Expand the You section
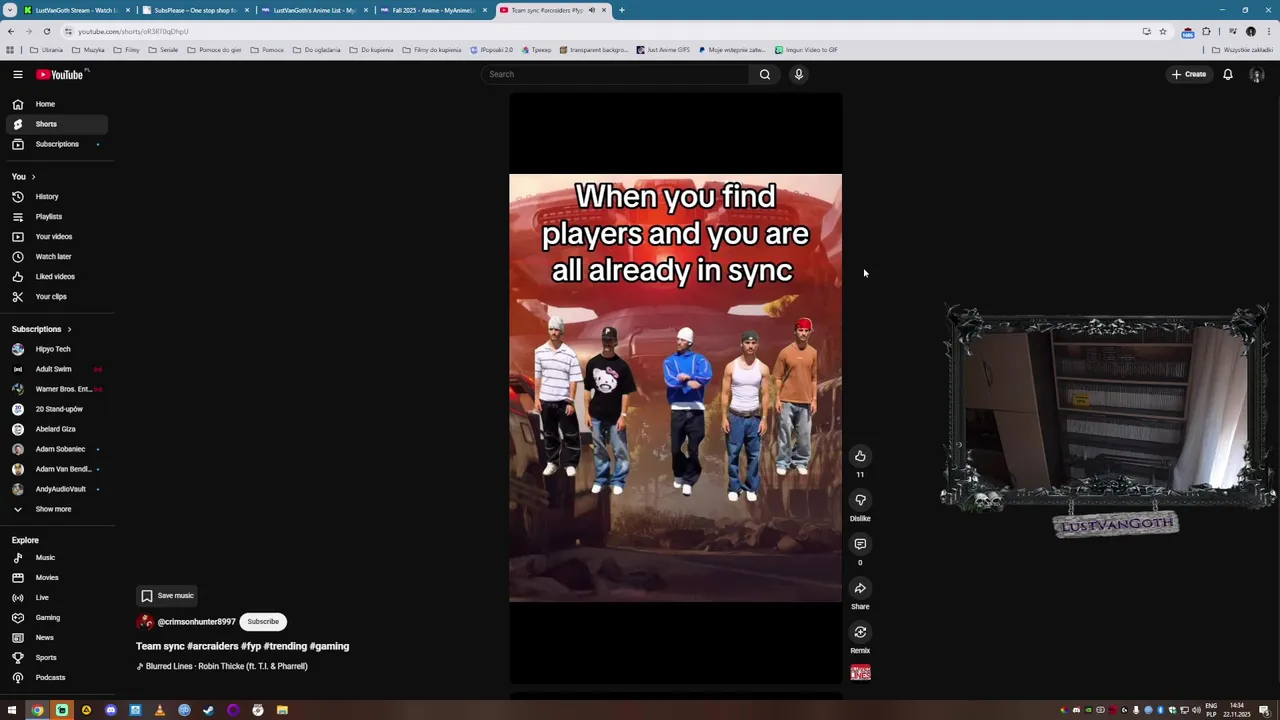 click(x=23, y=177)
